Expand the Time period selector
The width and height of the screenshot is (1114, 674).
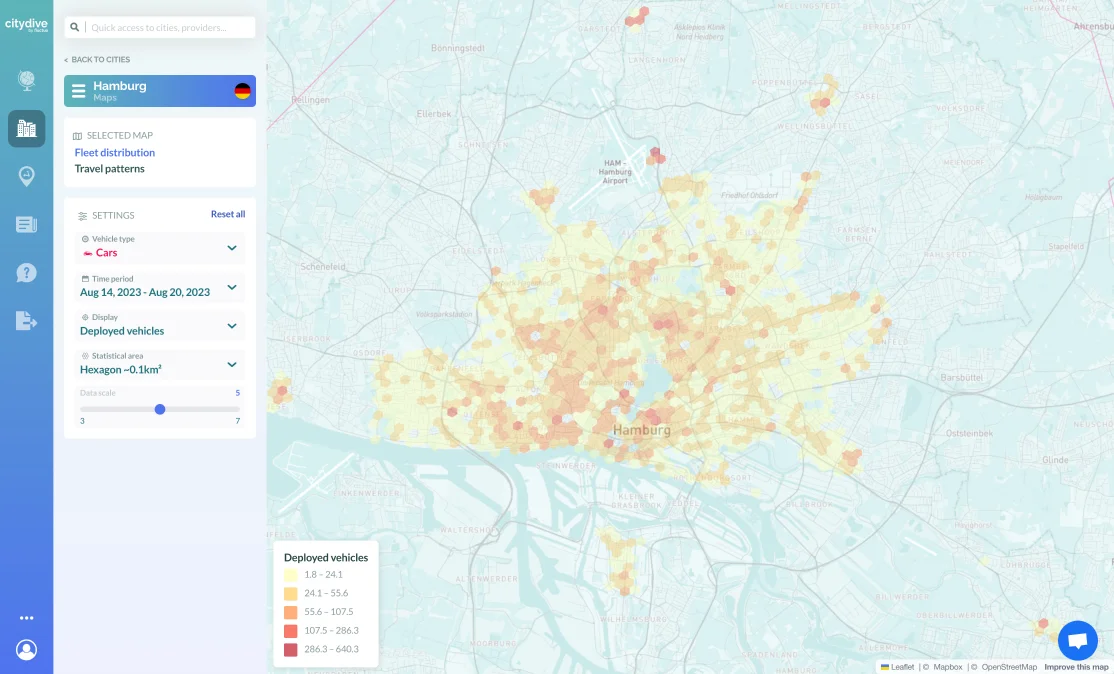tap(232, 287)
